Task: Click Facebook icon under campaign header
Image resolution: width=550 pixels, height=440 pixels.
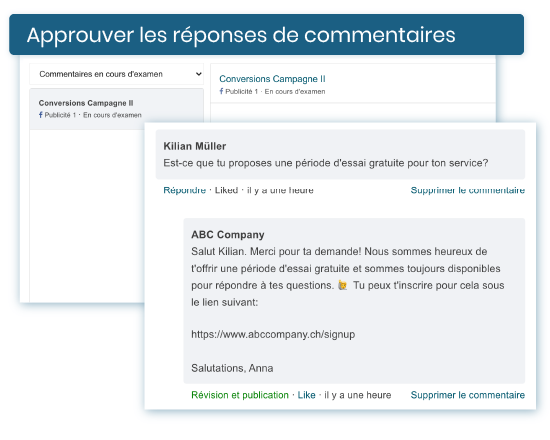Action: pos(221,91)
